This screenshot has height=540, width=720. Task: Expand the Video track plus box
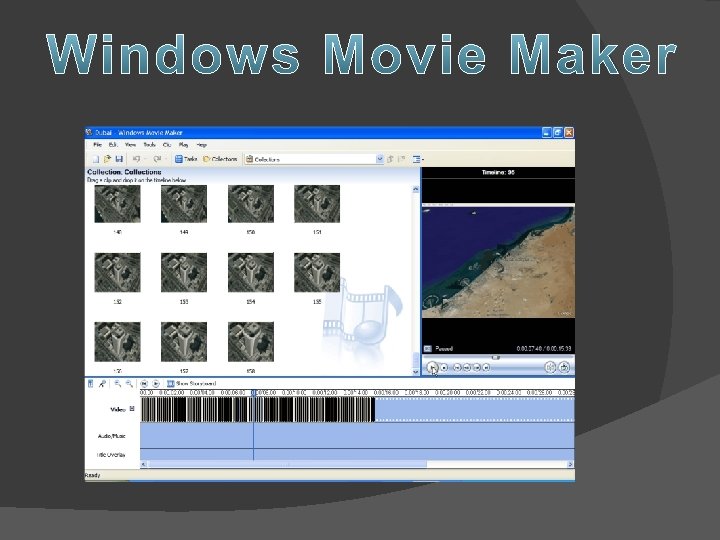tap(132, 409)
